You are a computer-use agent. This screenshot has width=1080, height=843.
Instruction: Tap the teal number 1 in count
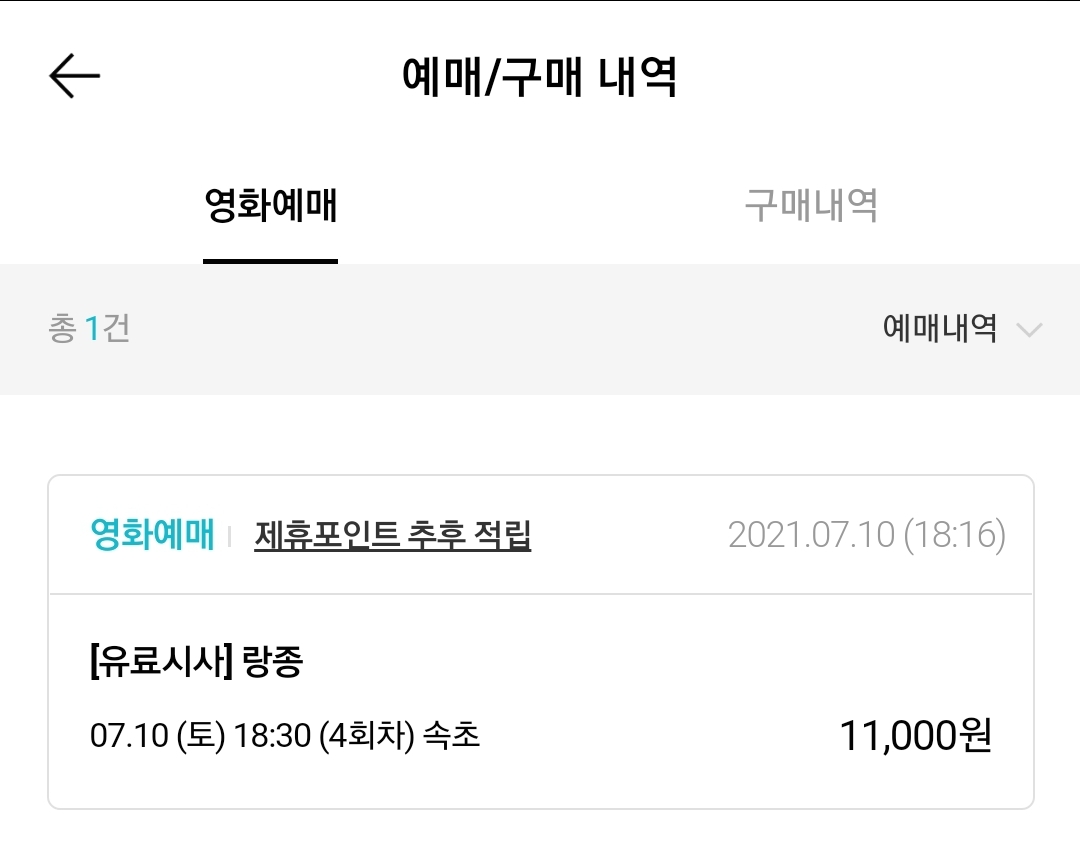[92, 328]
